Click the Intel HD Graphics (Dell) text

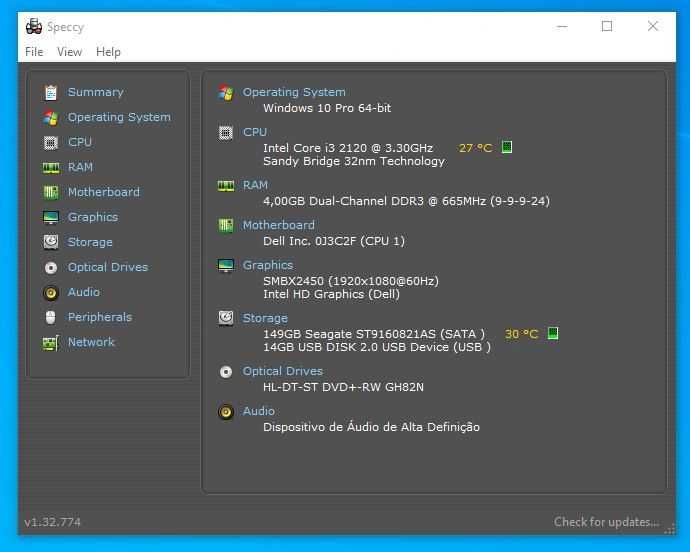point(331,294)
